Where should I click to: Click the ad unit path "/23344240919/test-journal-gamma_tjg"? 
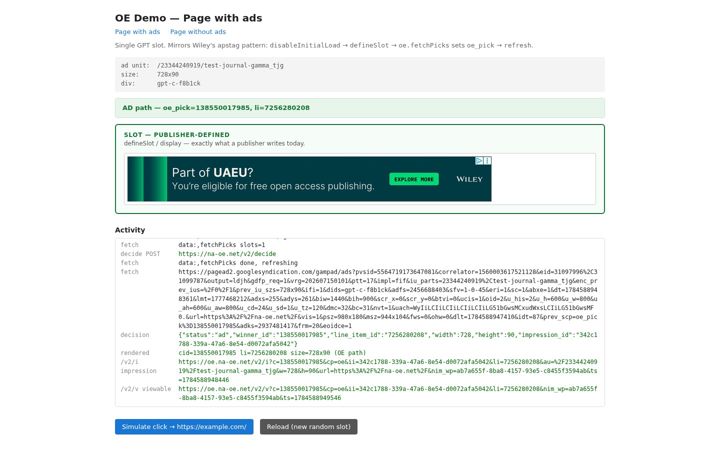pyautogui.click(x=220, y=65)
